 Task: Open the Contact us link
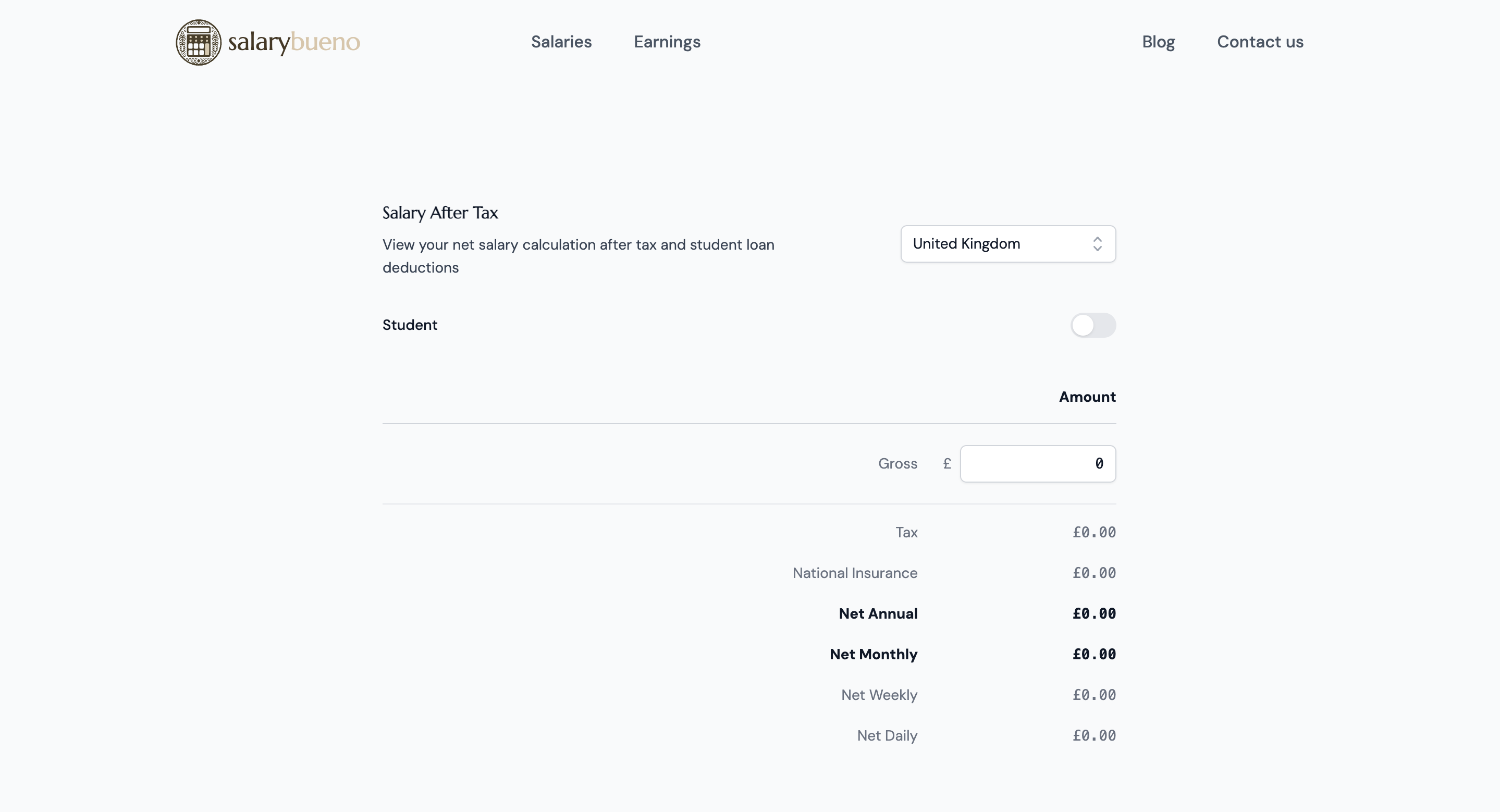[1260, 42]
